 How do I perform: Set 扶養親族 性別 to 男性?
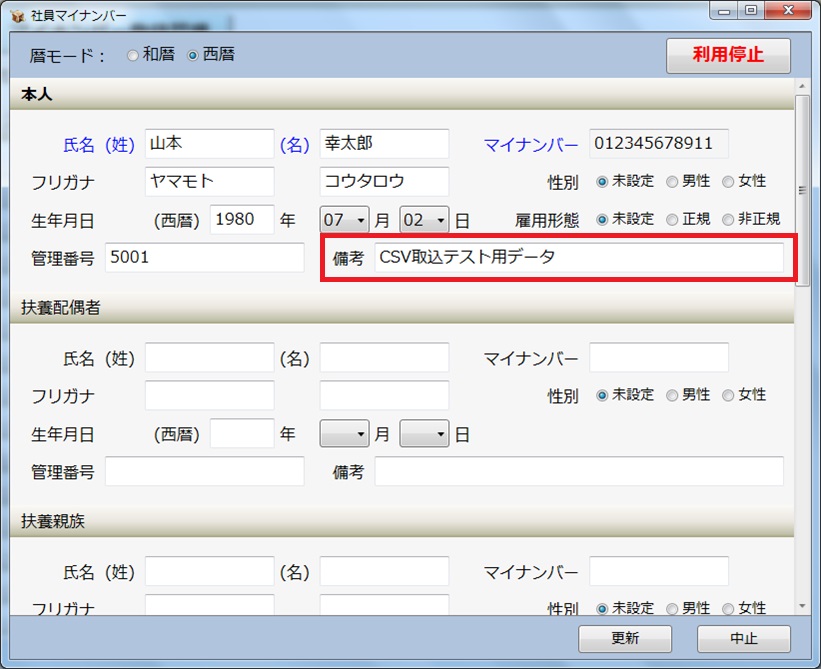(672, 609)
